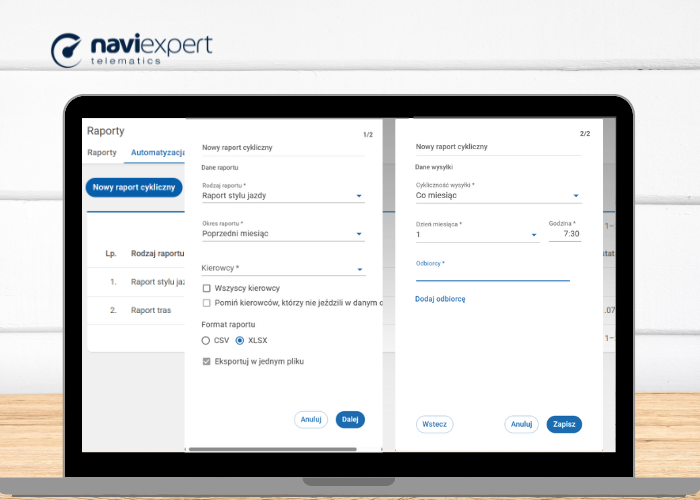Toggle the Eksportuj w jednym pliku checkbox
700x500 pixels.
click(207, 361)
